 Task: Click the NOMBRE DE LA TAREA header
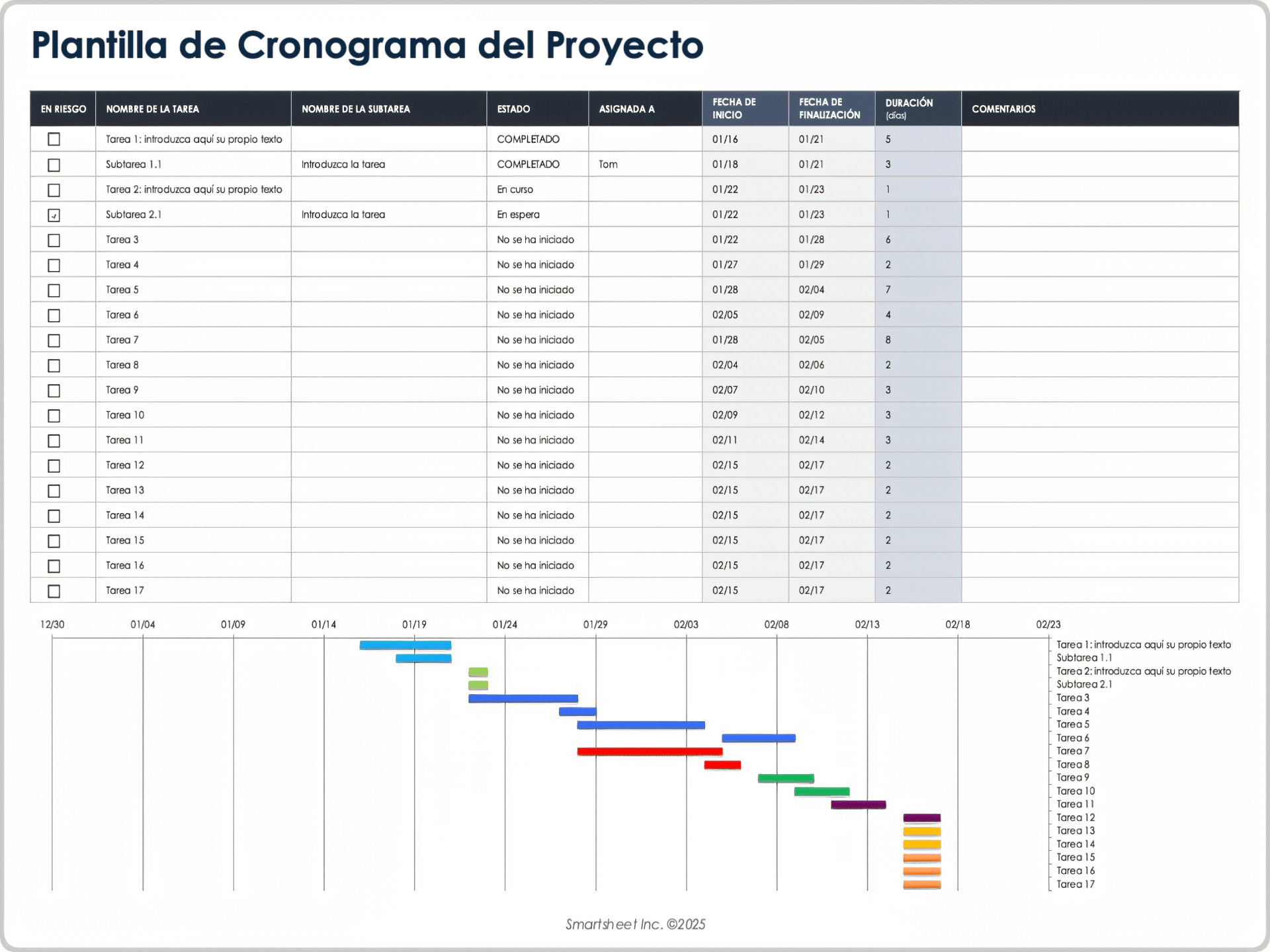(x=193, y=109)
